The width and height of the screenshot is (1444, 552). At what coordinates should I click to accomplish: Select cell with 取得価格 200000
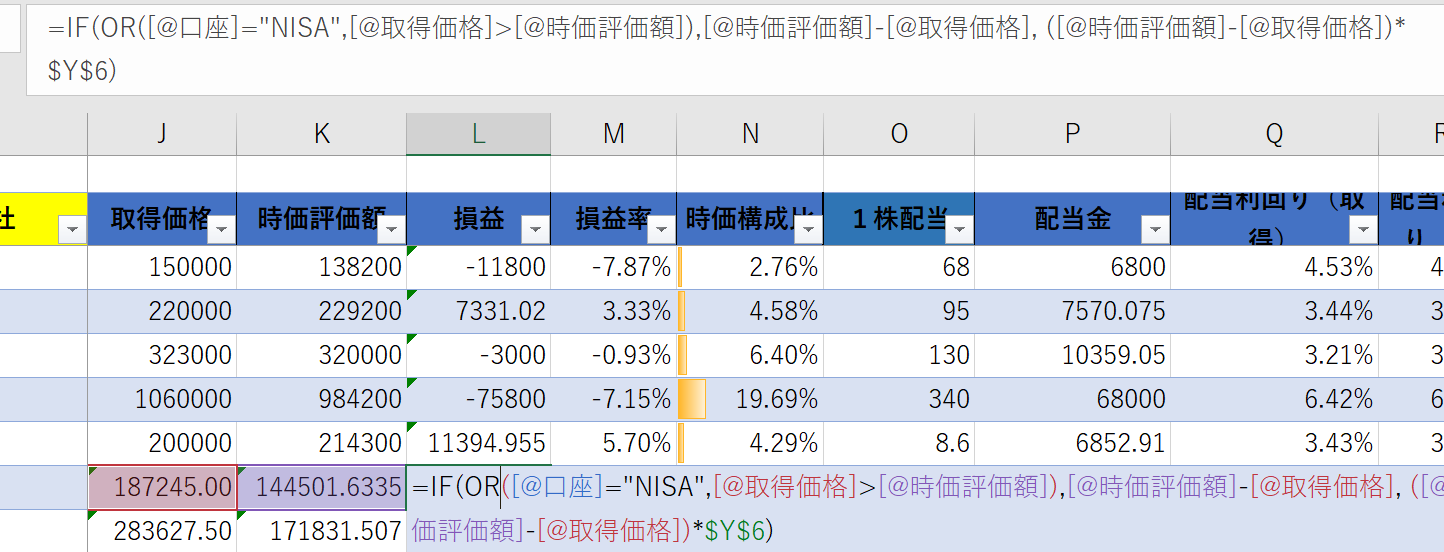pyautogui.click(x=162, y=443)
